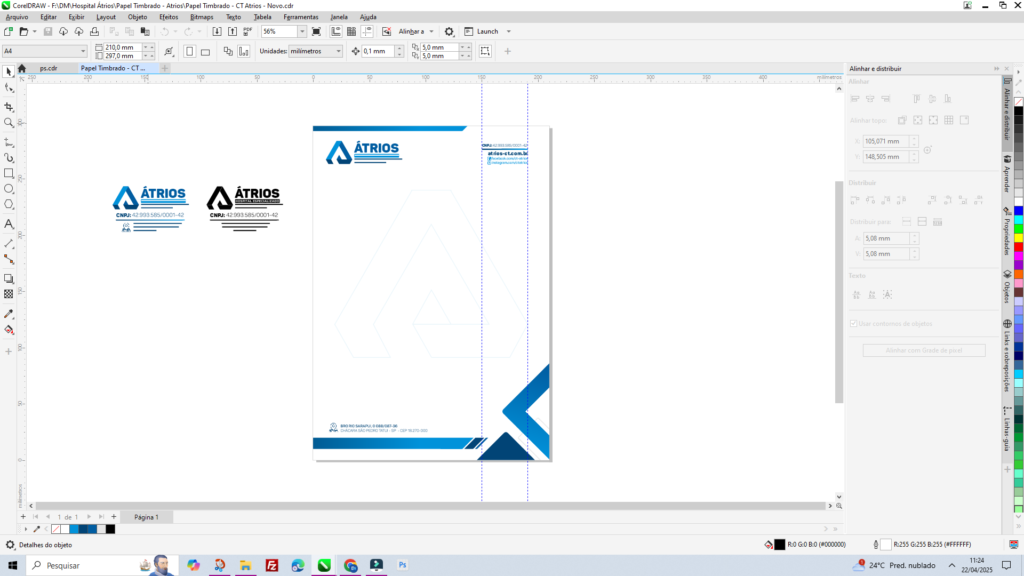
Task: Publish to PDF icon
Action: coord(248,31)
